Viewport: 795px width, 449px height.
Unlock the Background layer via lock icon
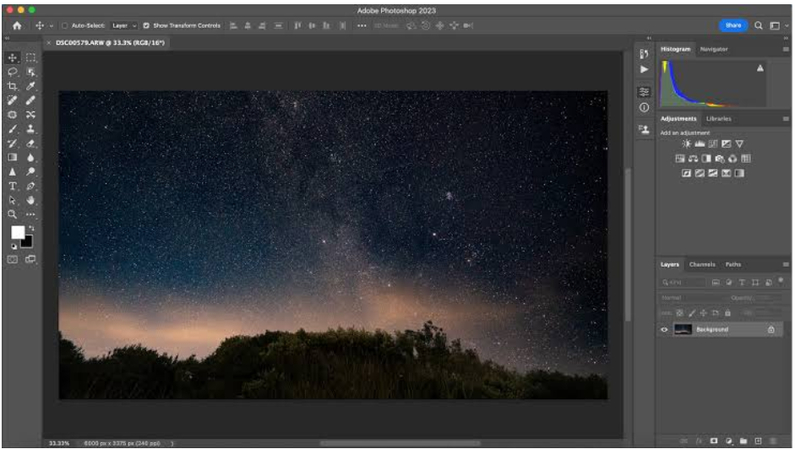(x=771, y=330)
